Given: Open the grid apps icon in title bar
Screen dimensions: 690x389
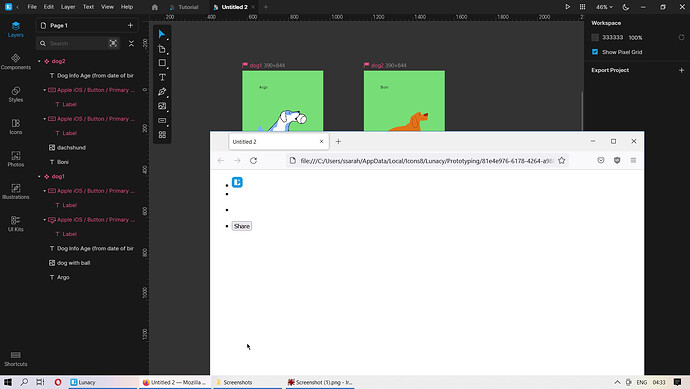Looking at the screenshot, I should click(582, 7).
